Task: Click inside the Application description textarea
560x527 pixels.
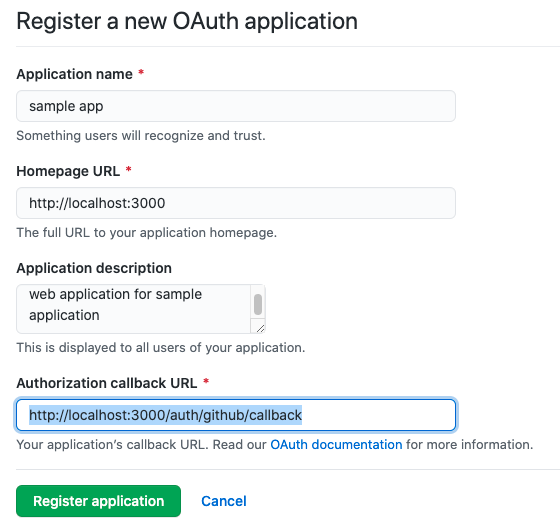Action: click(134, 309)
